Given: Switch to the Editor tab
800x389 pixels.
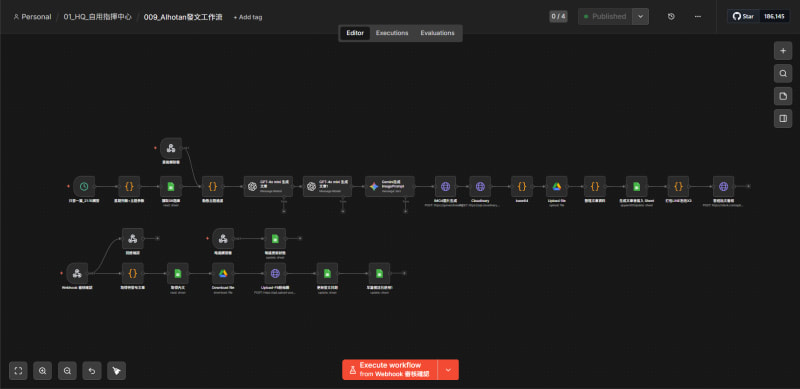Looking at the screenshot, I should pos(355,33).
